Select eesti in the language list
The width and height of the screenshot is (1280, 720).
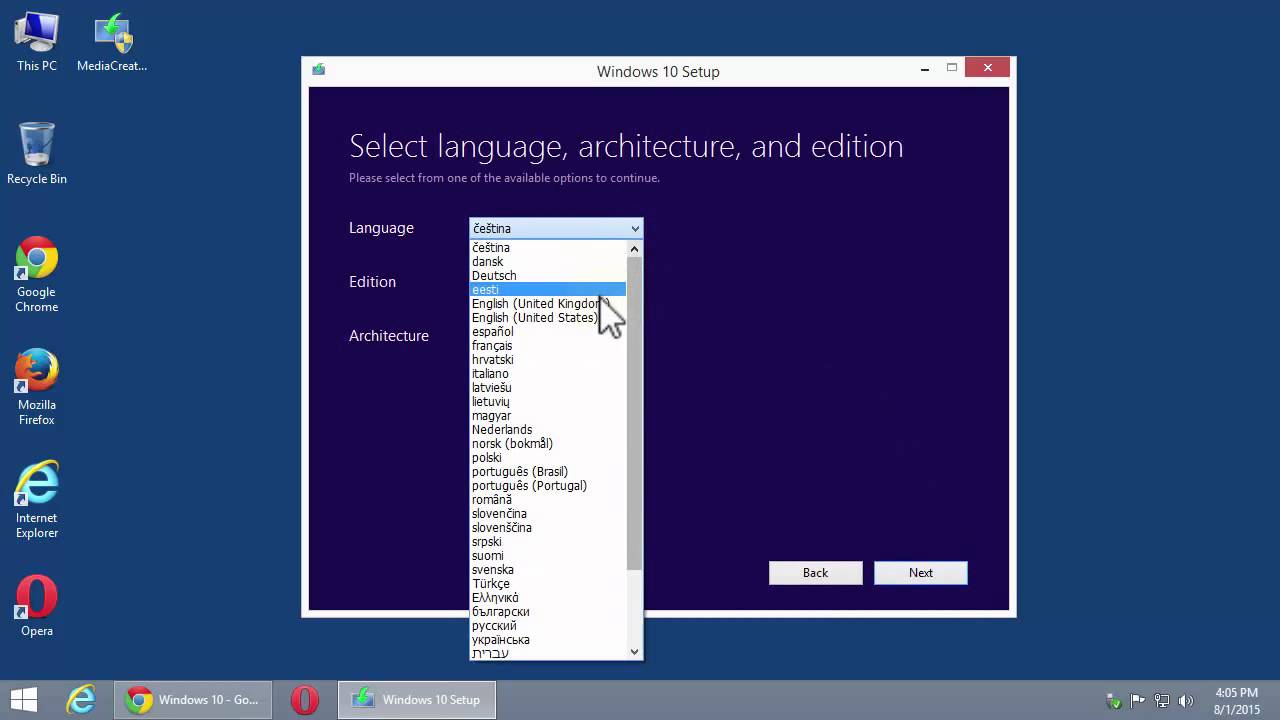[548, 289]
